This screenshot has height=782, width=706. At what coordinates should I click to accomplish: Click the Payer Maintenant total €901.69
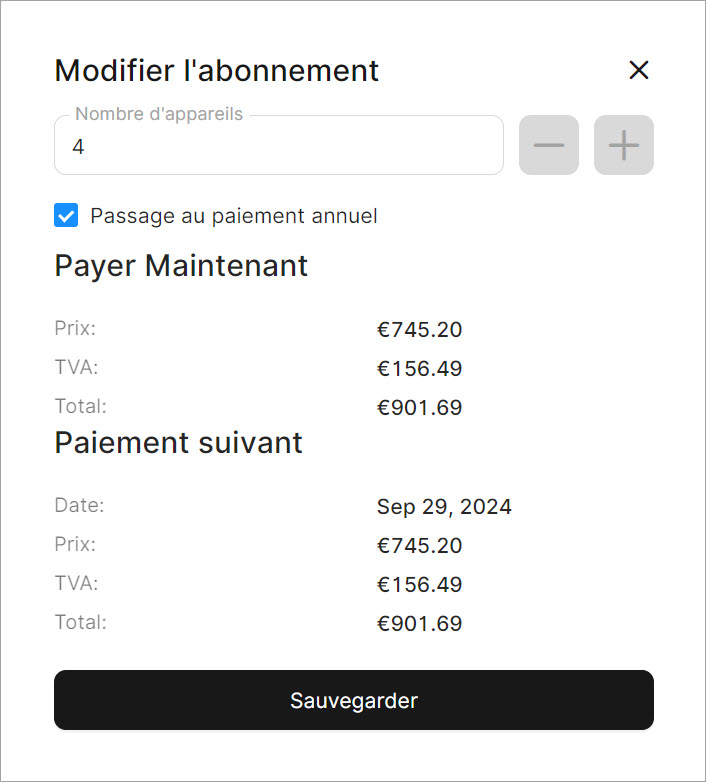(x=419, y=408)
